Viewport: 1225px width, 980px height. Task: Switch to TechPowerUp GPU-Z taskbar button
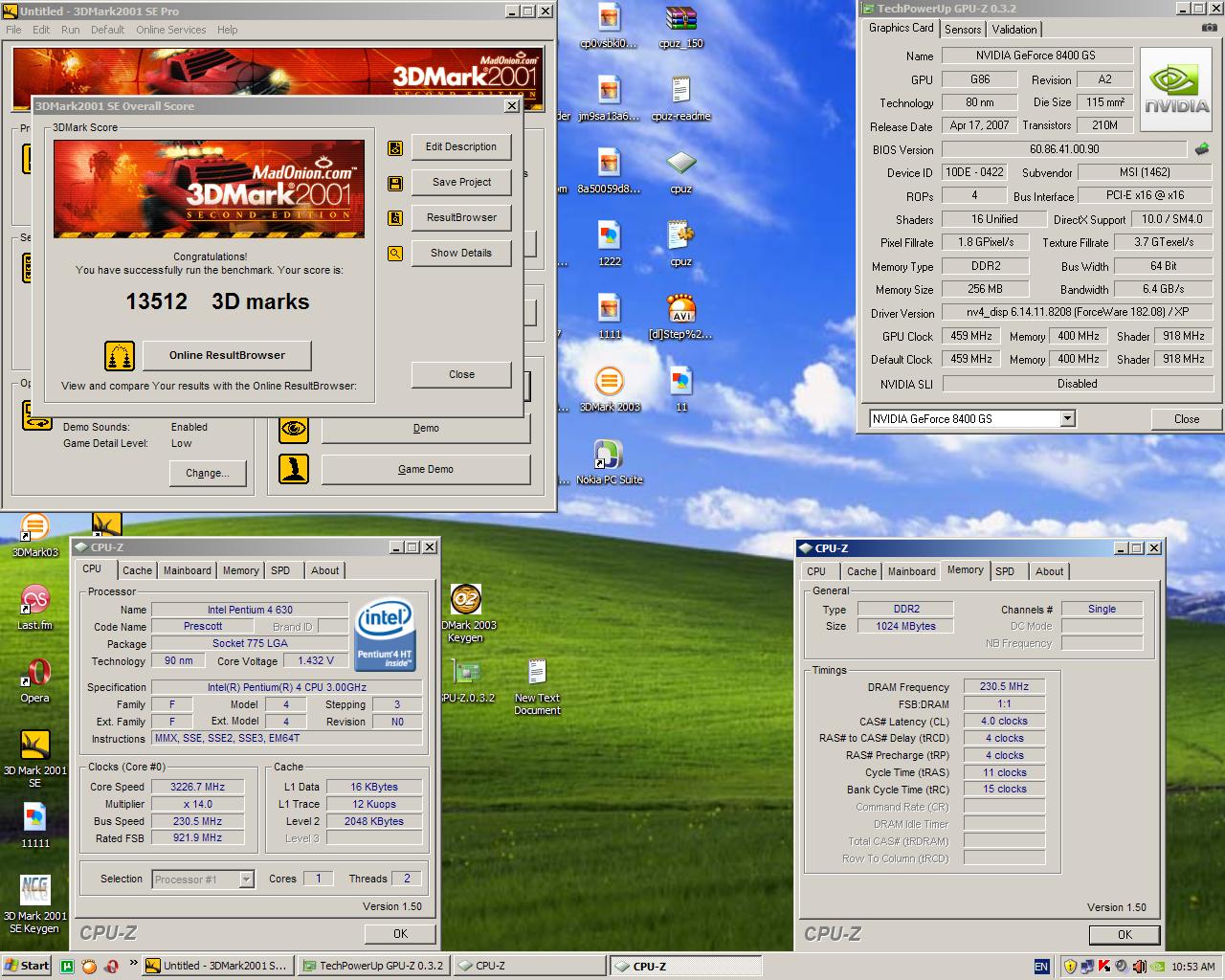click(x=372, y=967)
